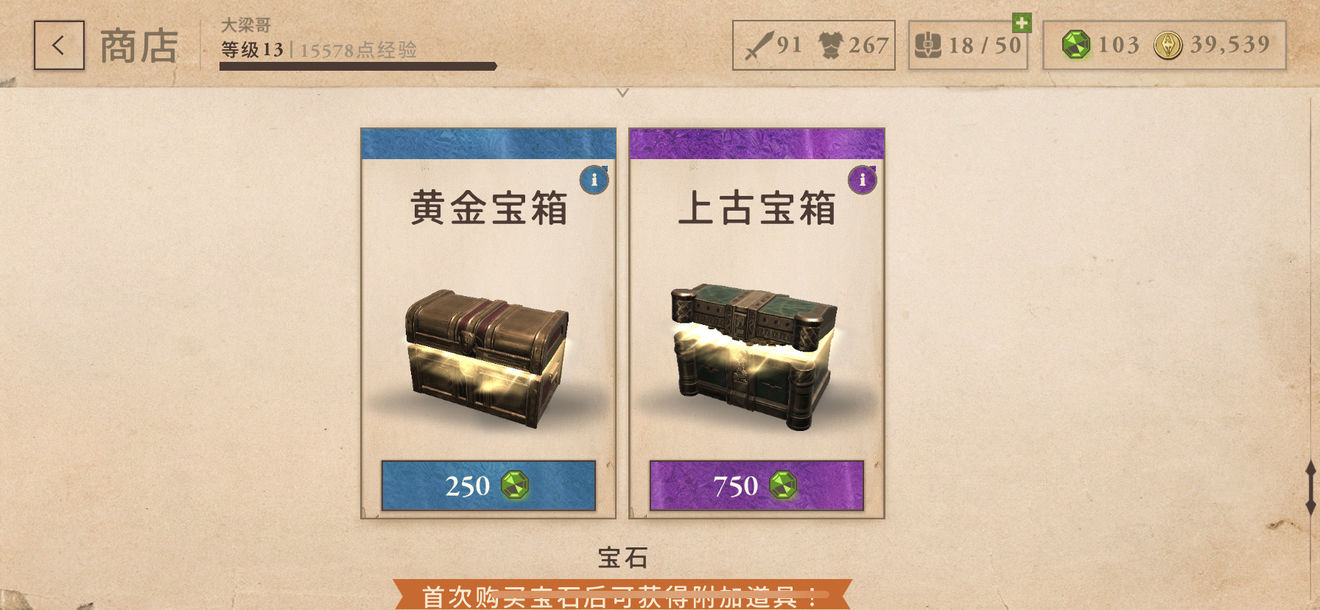Image resolution: width=1320 pixels, height=610 pixels.
Task: Open the chest inventory 18 / 50 icon
Action: (x=929, y=45)
